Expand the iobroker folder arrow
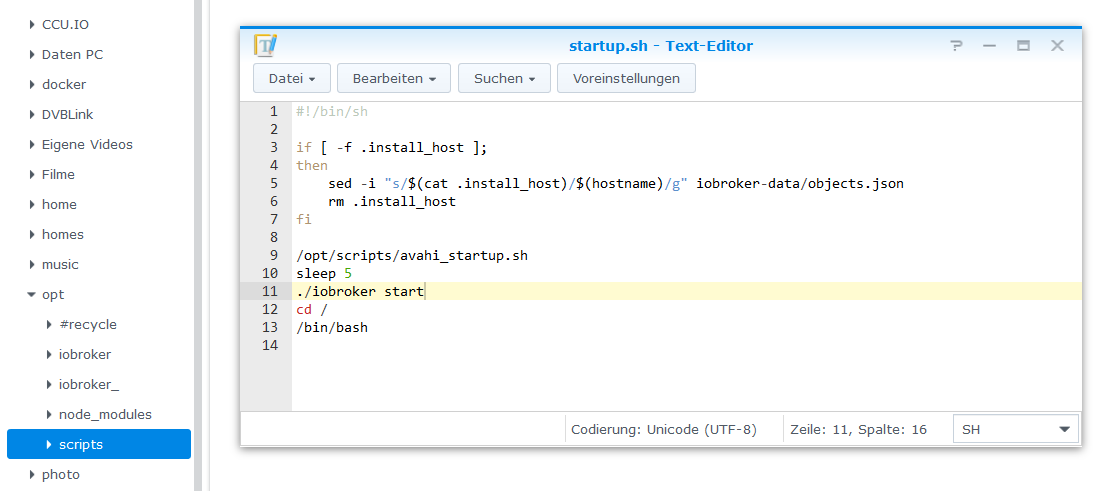Viewport: 1106px width, 491px height. click(49, 355)
